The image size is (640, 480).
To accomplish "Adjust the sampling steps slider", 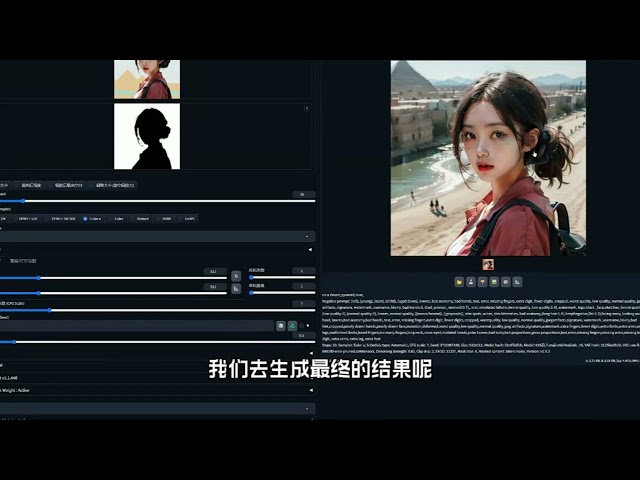I will (158, 201).
